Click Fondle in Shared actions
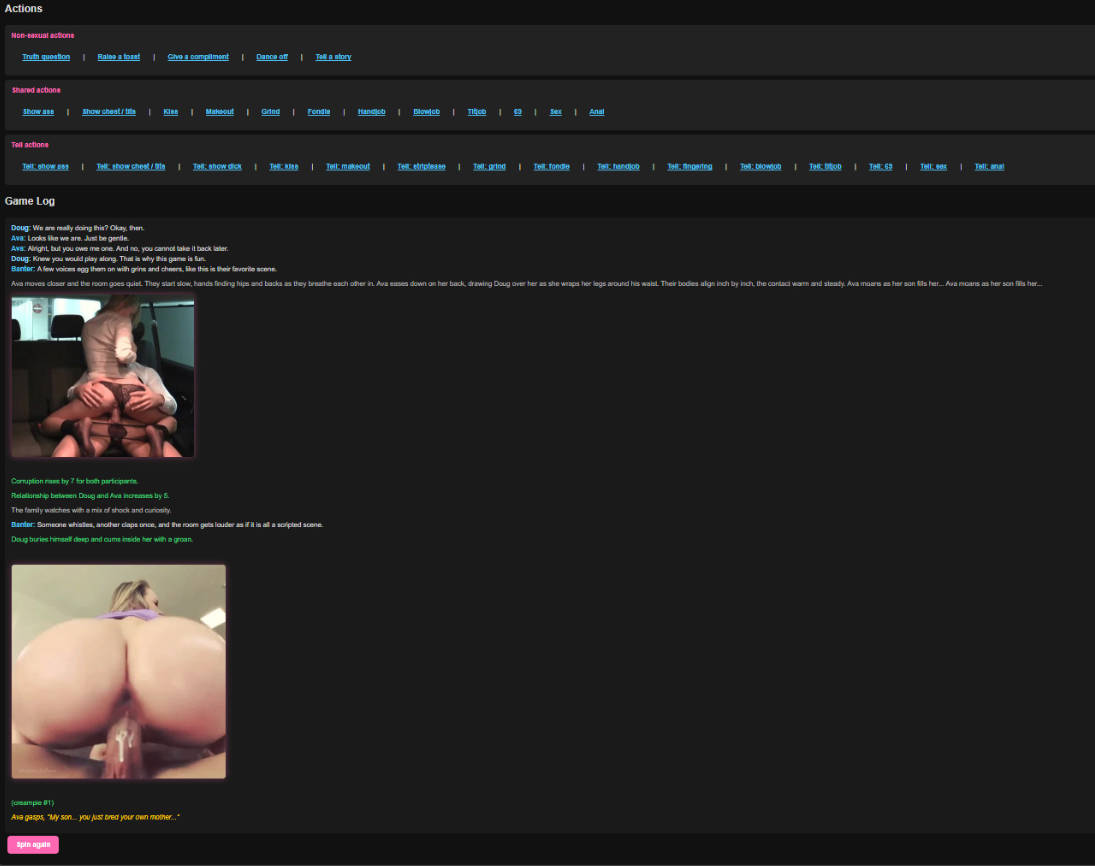Viewport: 1095px width, 866px height. [x=319, y=112]
